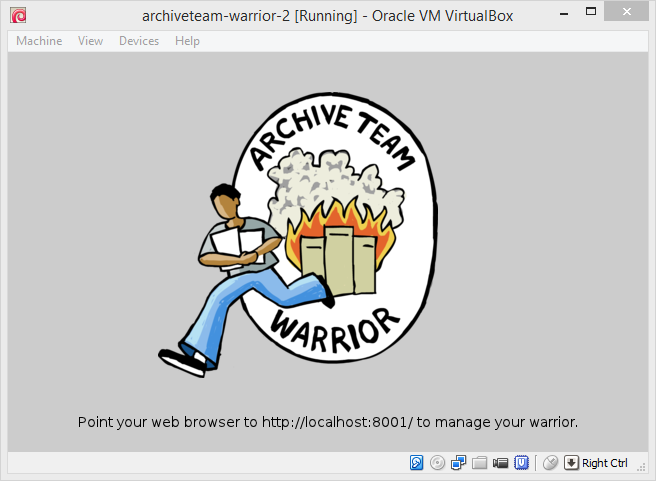Open the Devices menu
This screenshot has width=656, height=481.
click(x=139, y=41)
